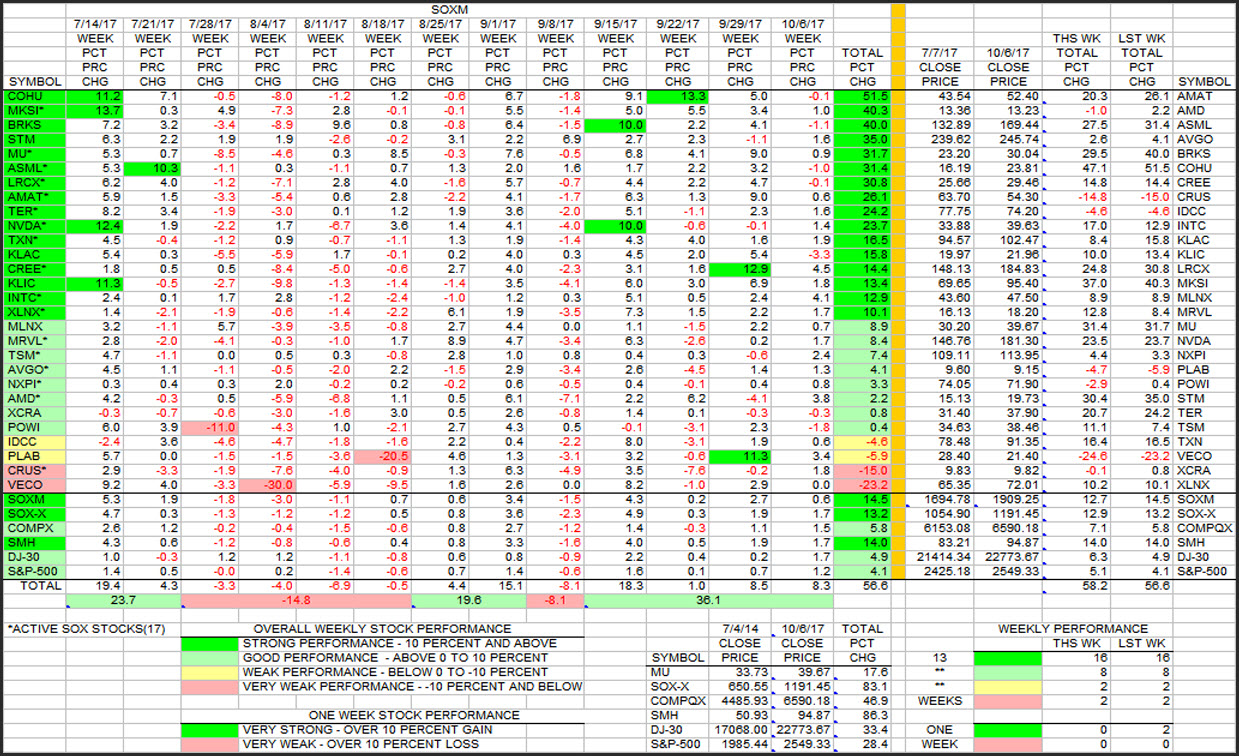Screen dimensions: 1239x756
Task: Click the "36.1" period subtotal cell
Action: click(x=709, y=602)
